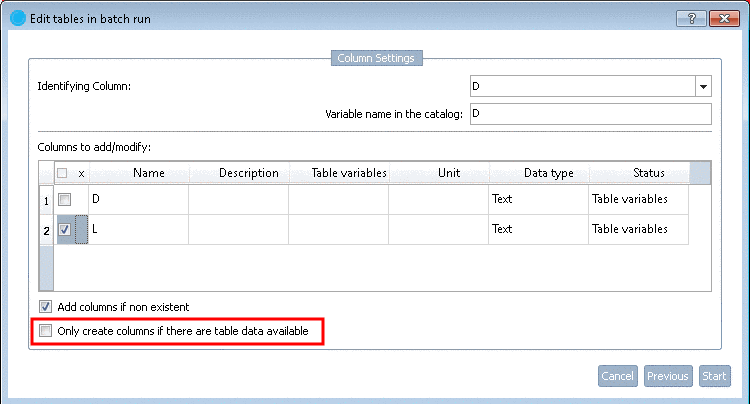Viewport: 750px width, 404px height.
Task: Click the Unit column header
Action: (439, 173)
